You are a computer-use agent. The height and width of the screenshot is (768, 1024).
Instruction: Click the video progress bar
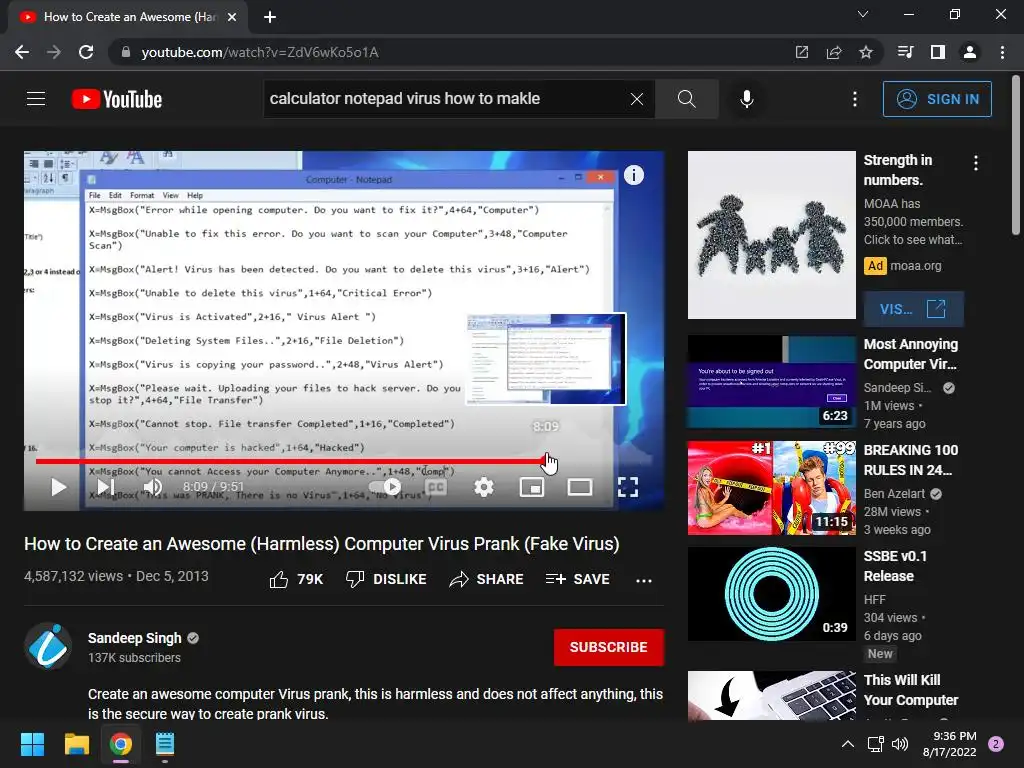coord(344,461)
